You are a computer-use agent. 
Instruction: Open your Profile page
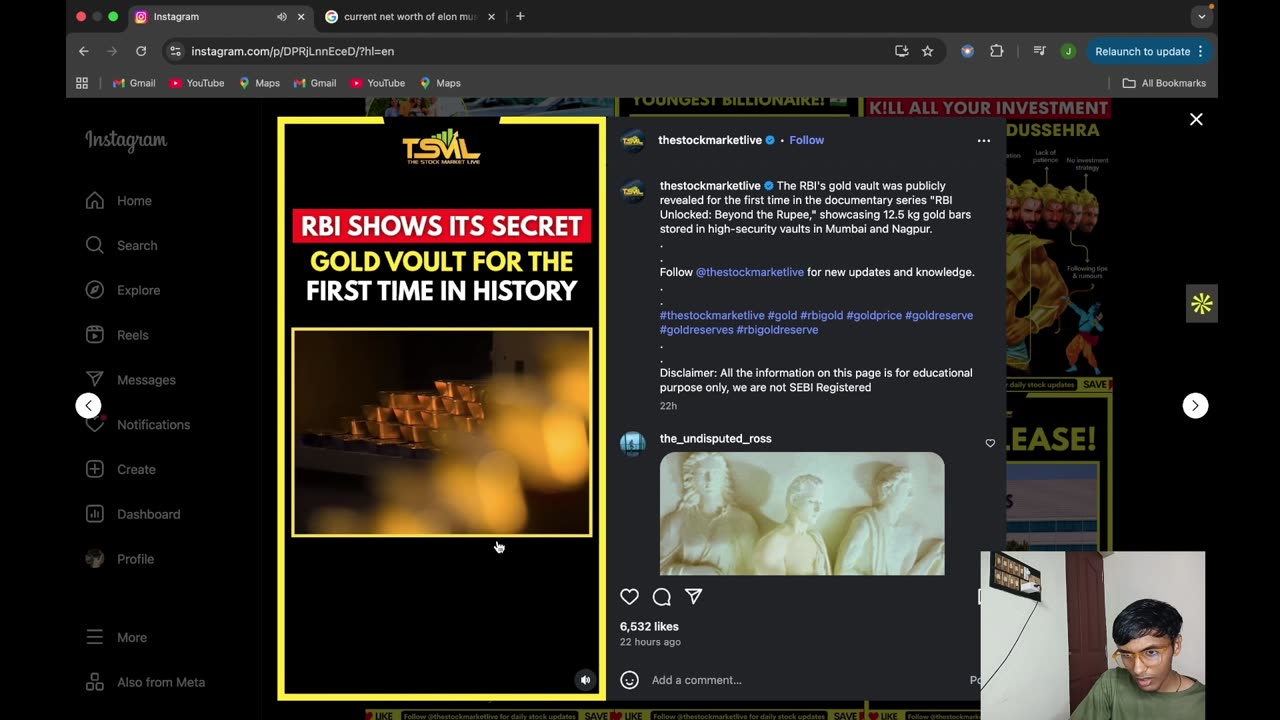[x=120, y=559]
